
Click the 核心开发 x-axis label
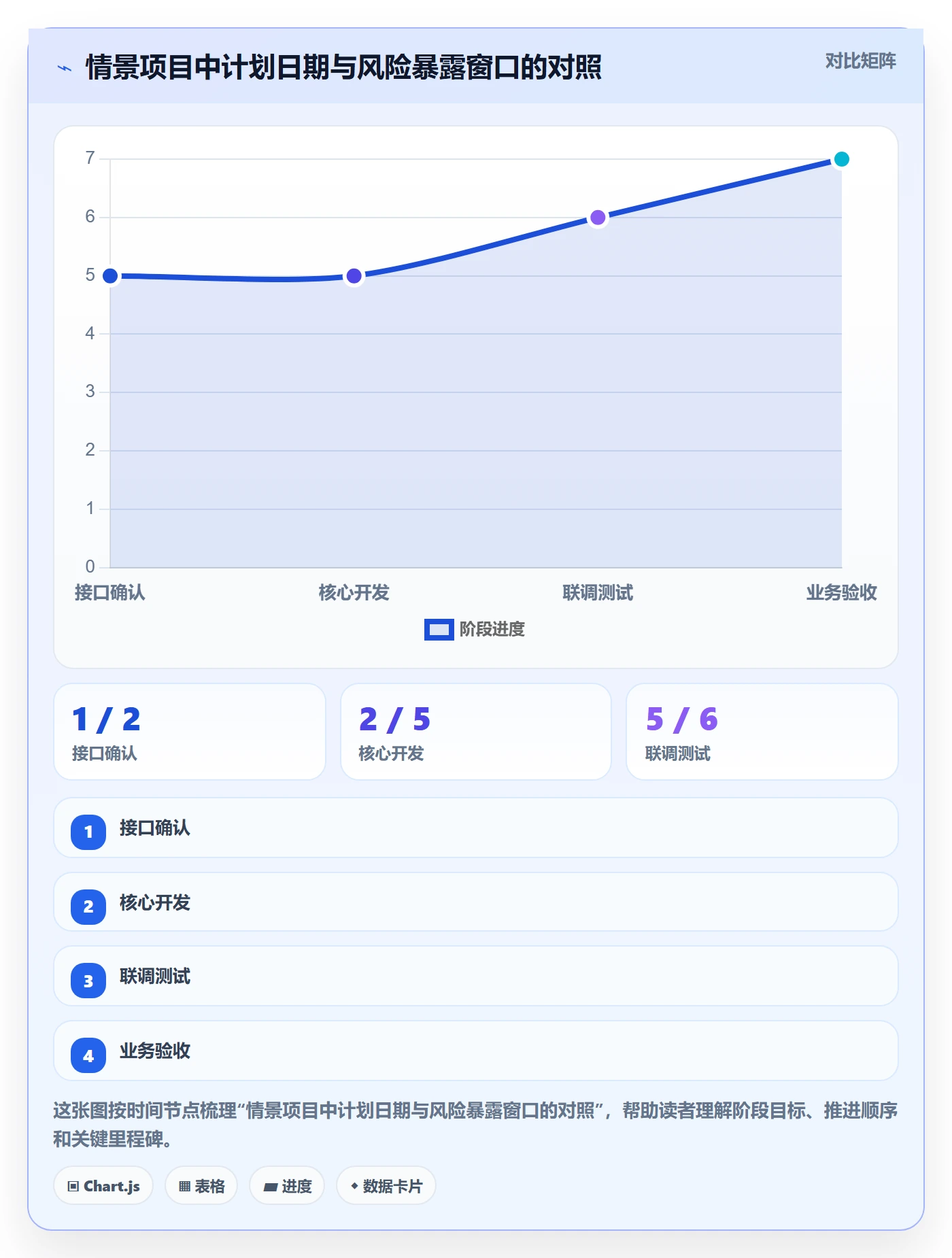(354, 593)
